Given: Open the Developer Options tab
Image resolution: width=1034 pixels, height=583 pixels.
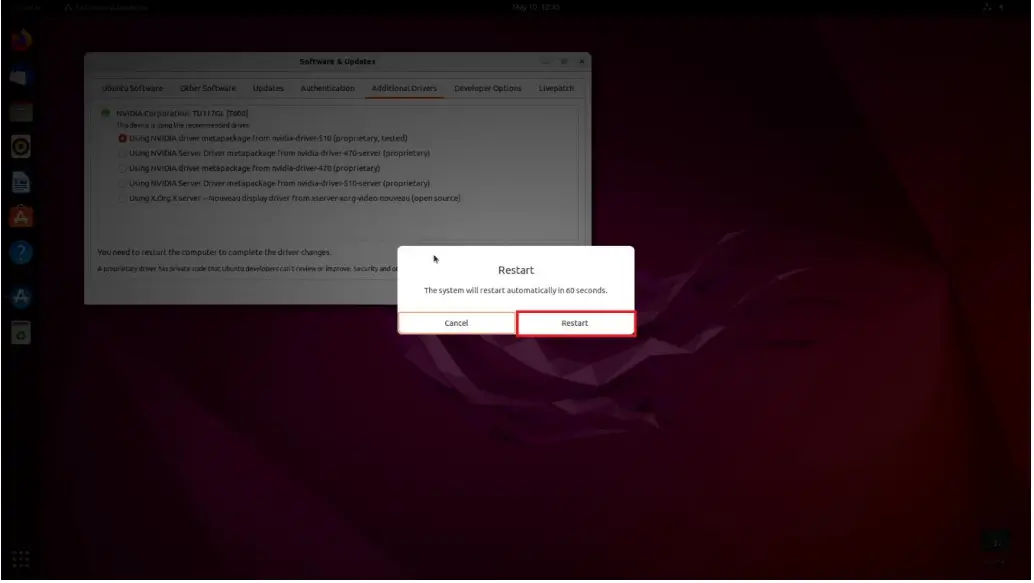Looking at the screenshot, I should pos(489,88).
